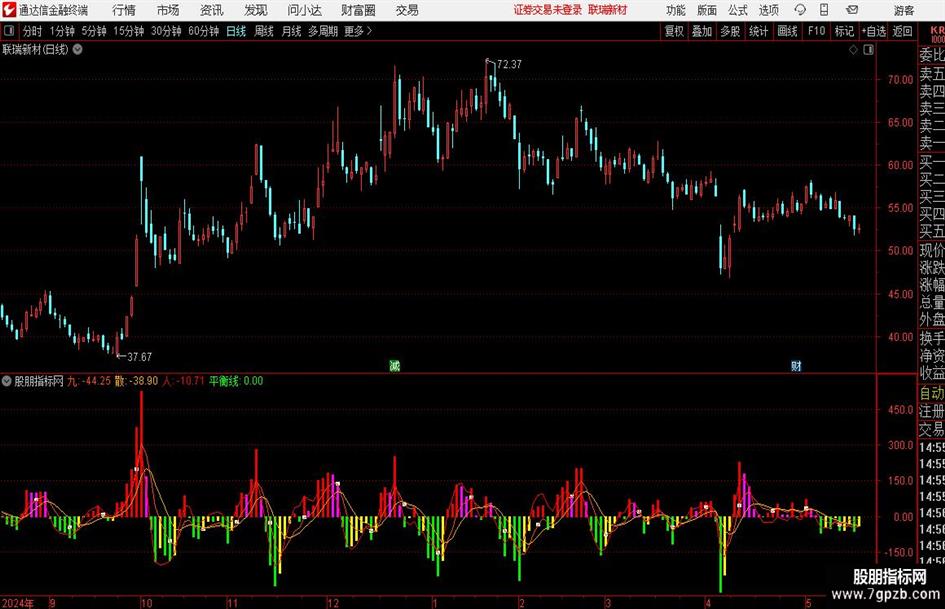Open the F10 company info
The height and width of the screenshot is (609, 945).
point(816,31)
